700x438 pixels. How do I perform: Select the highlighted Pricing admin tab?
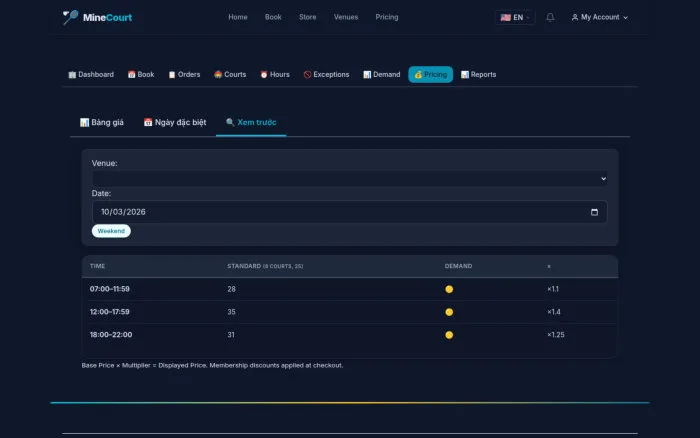[x=430, y=75]
